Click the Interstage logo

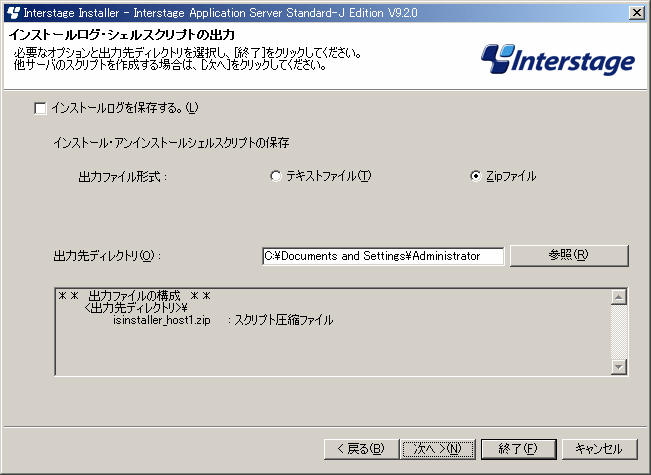(x=557, y=60)
